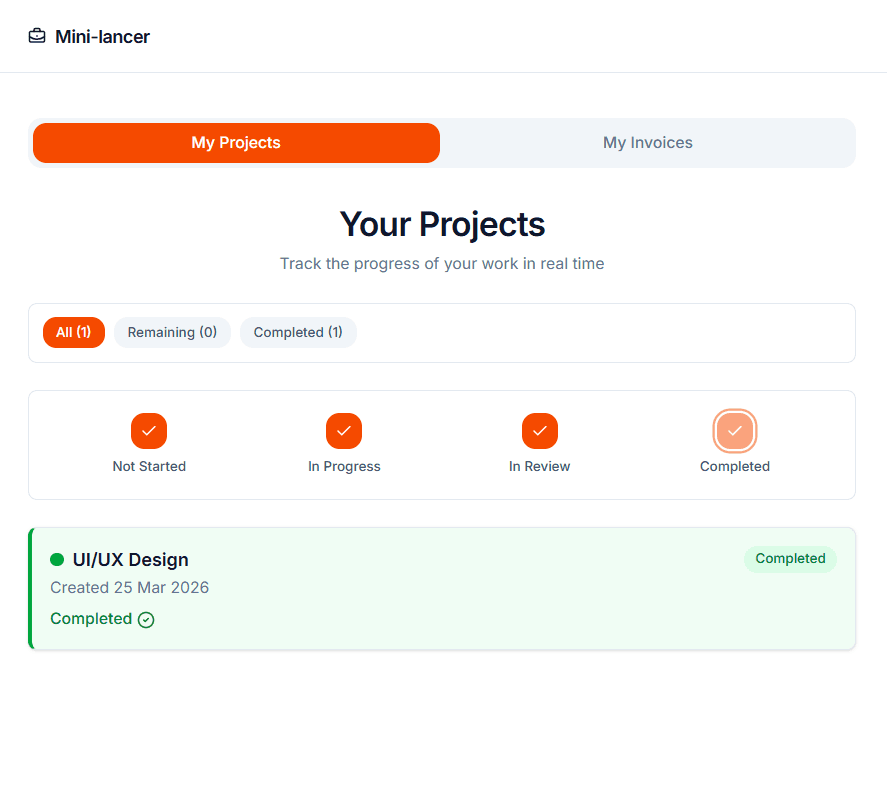Click the In Review checkmark icon
887x792 pixels.
[x=540, y=431]
